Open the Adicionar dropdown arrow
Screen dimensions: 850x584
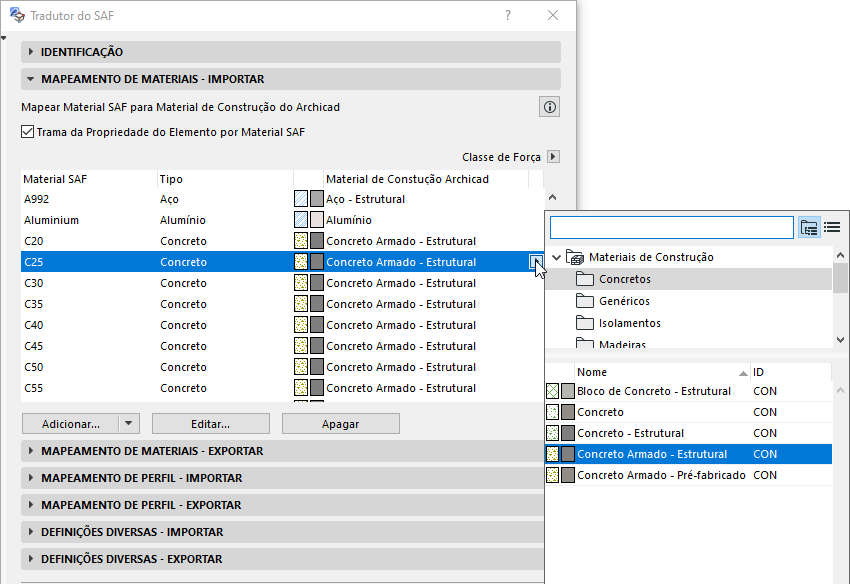pyautogui.click(x=128, y=423)
